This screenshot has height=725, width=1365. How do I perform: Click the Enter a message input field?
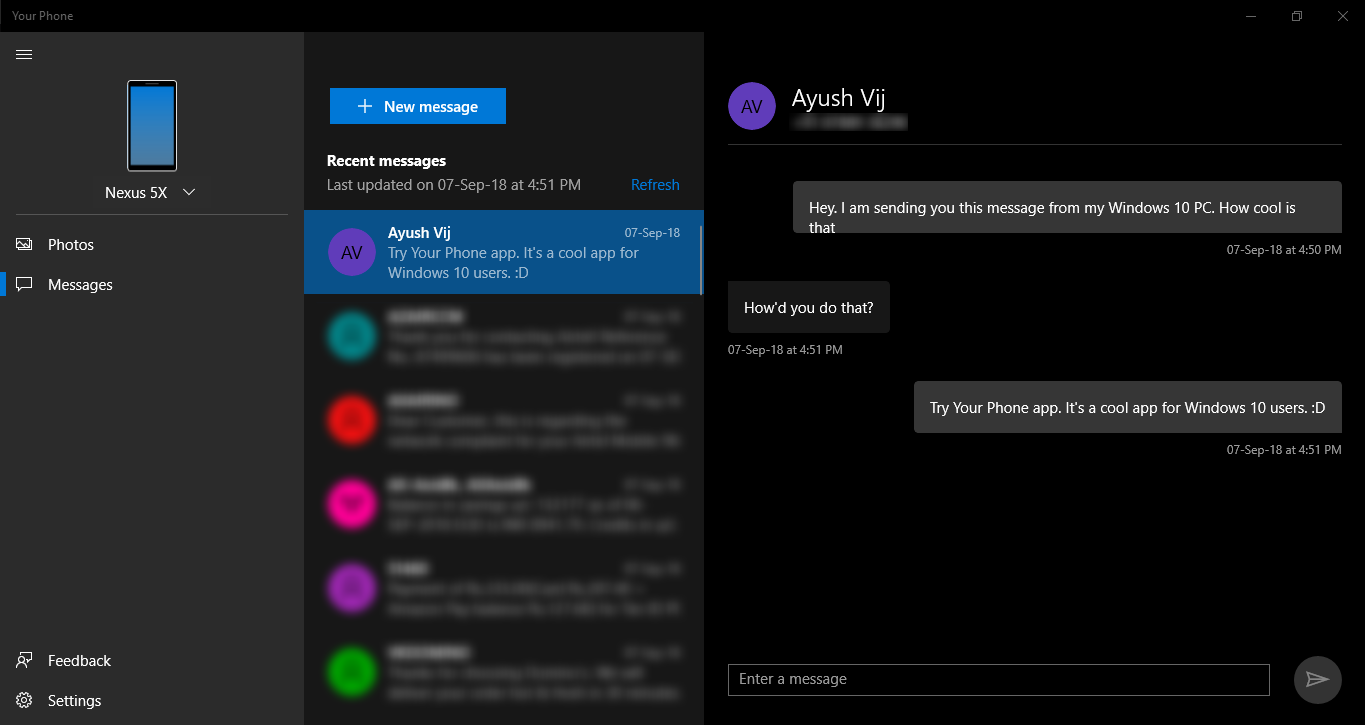(x=997, y=679)
